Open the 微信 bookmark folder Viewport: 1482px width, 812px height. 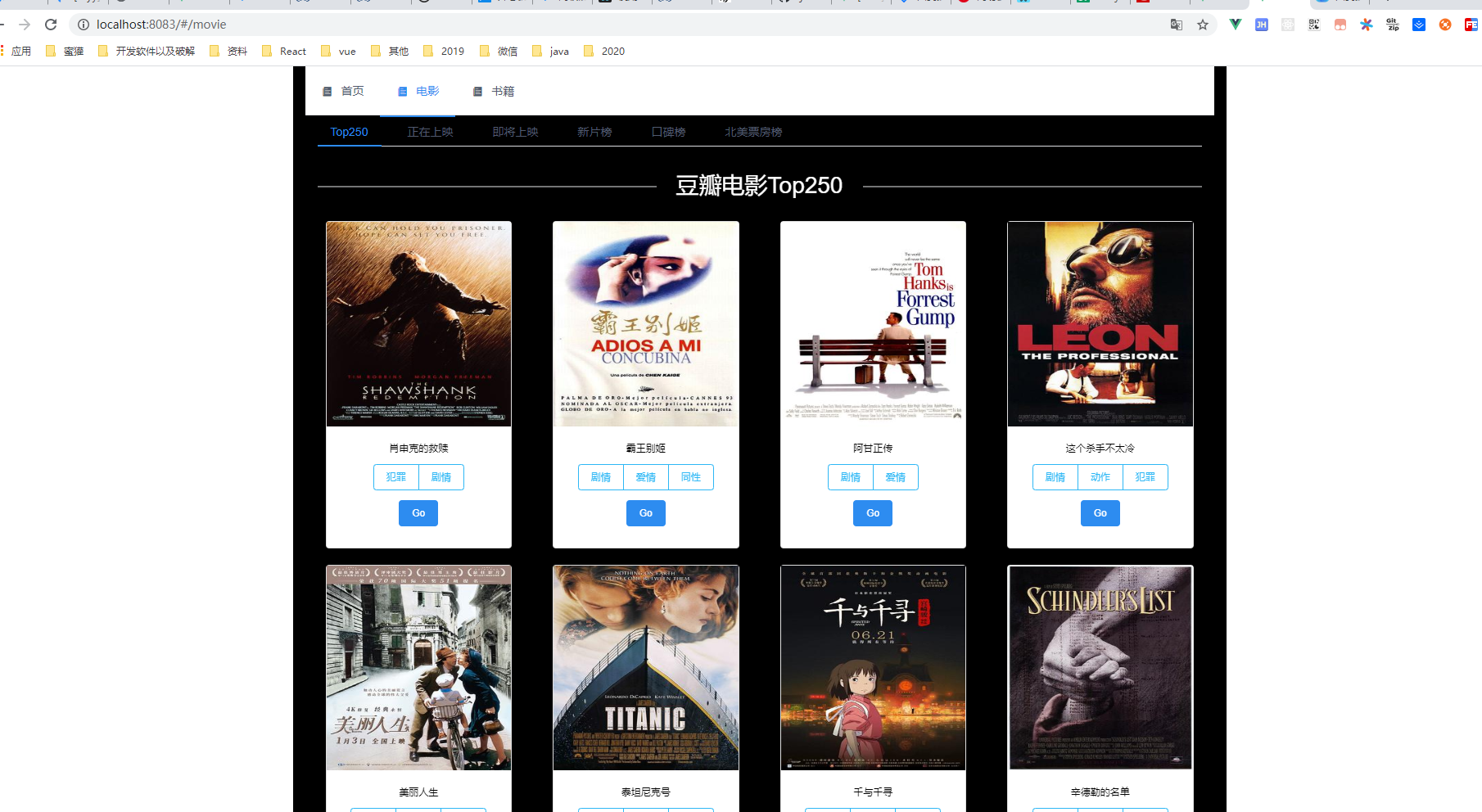pyautogui.click(x=499, y=51)
